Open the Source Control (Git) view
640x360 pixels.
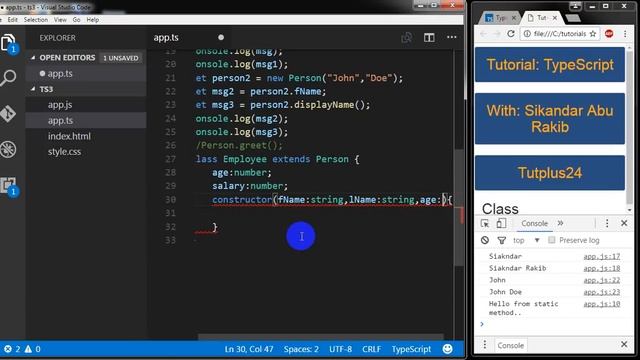pyautogui.click(x=8, y=113)
